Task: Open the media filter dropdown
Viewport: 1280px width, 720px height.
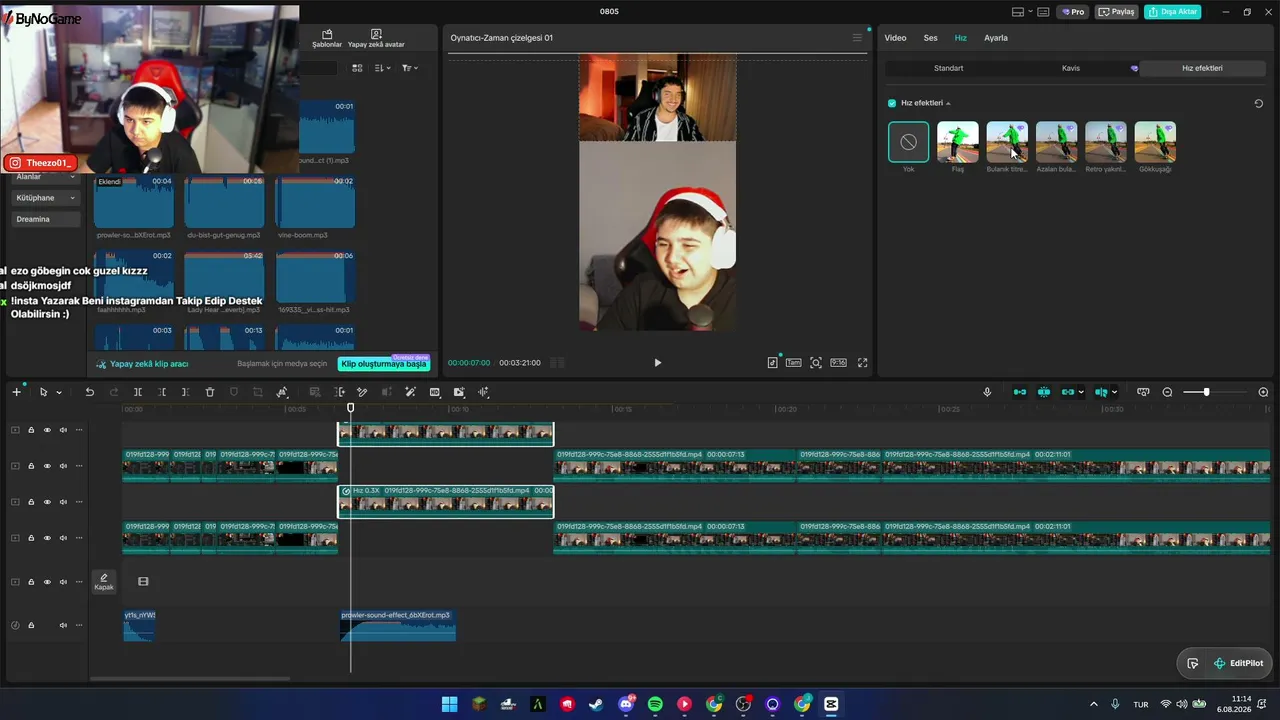Action: click(410, 68)
